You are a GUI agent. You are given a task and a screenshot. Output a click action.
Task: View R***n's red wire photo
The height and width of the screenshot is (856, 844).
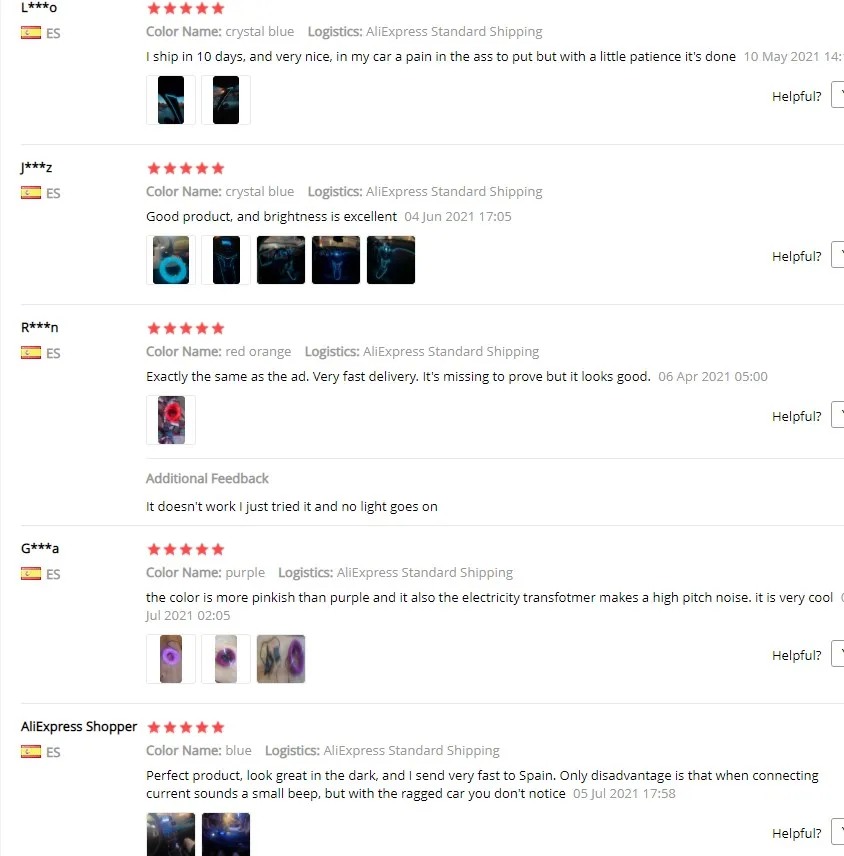171,420
